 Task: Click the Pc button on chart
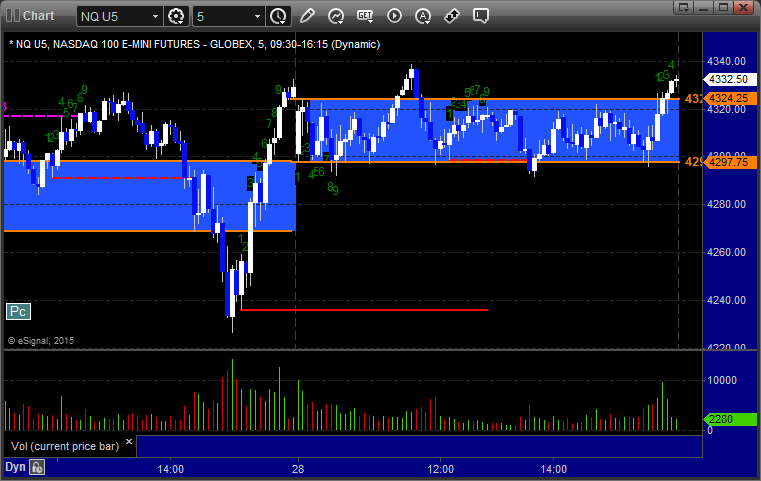click(x=18, y=312)
